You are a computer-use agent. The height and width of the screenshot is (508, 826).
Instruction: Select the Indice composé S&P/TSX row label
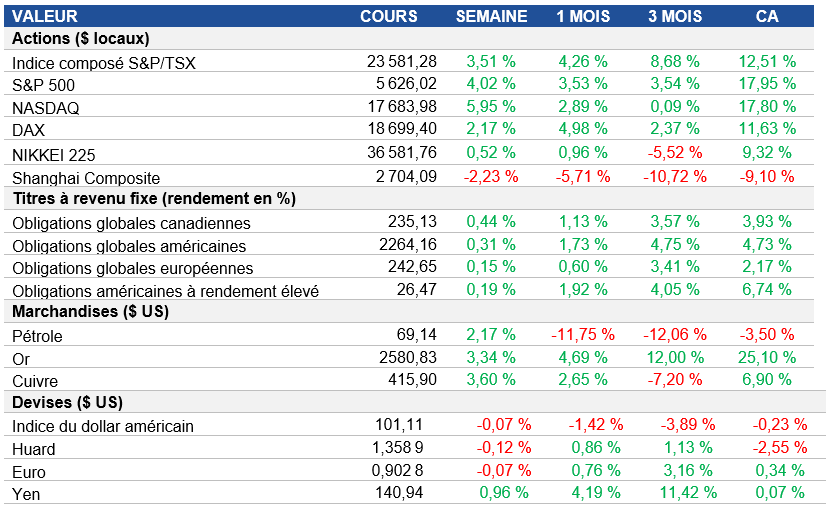104,63
